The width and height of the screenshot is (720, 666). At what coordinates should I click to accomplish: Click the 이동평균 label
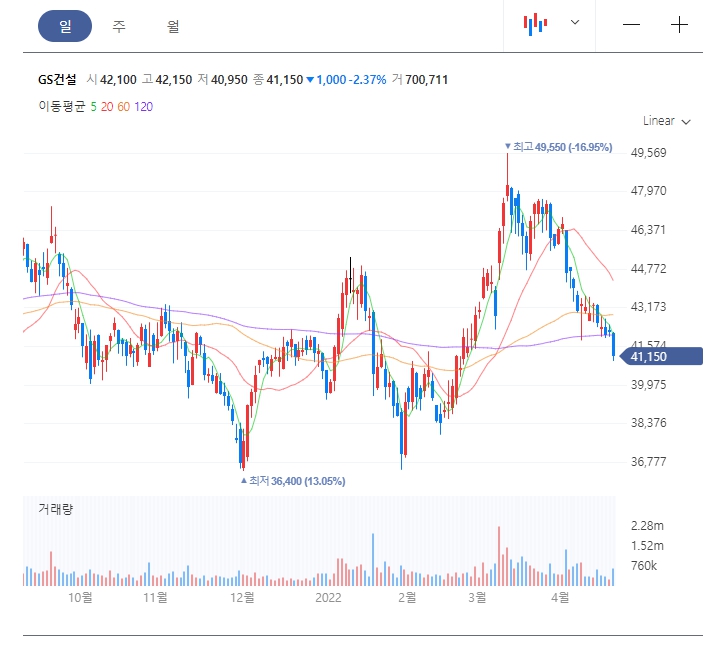(x=62, y=107)
